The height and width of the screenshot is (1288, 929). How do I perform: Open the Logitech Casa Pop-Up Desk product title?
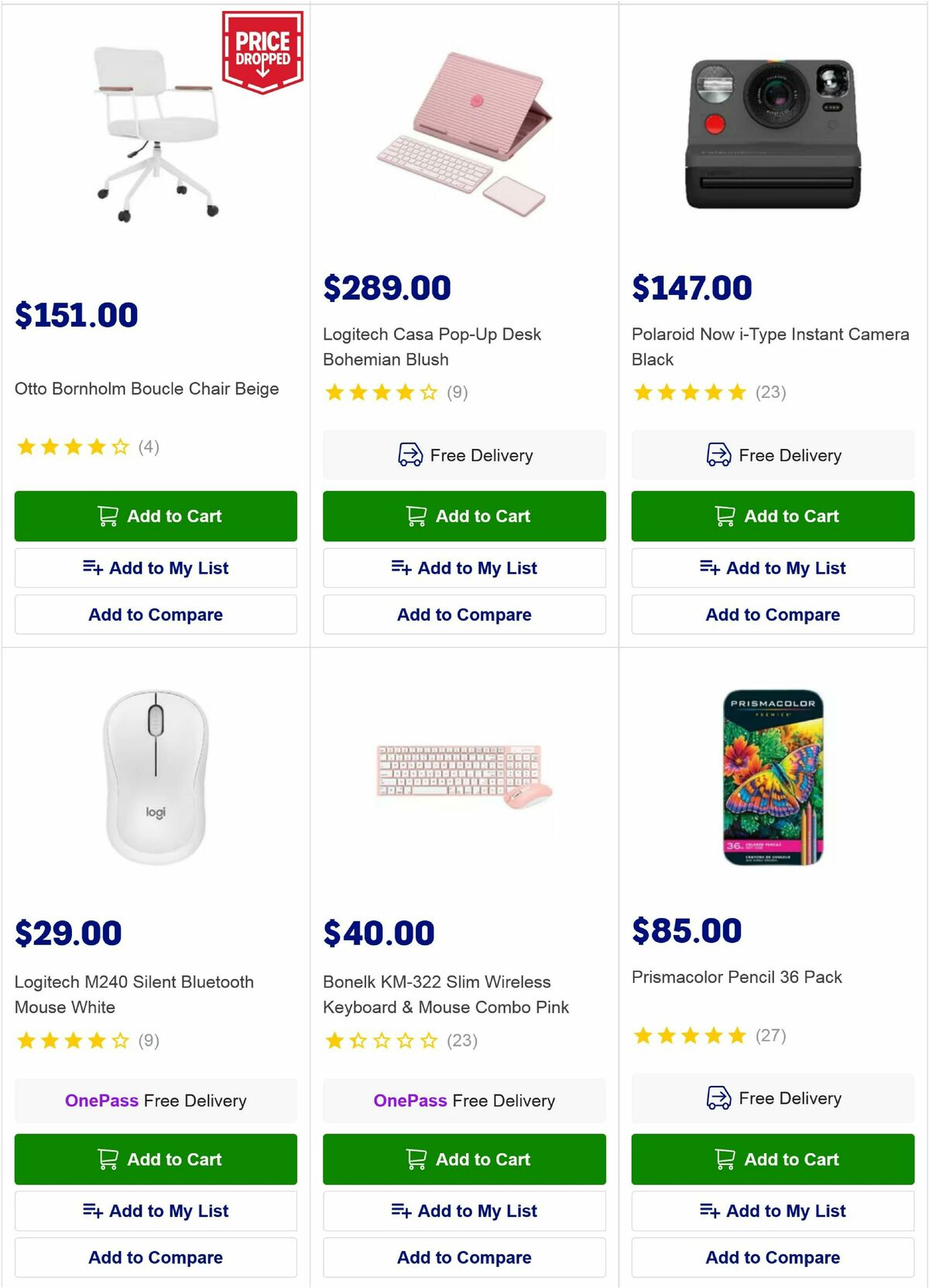(x=431, y=347)
